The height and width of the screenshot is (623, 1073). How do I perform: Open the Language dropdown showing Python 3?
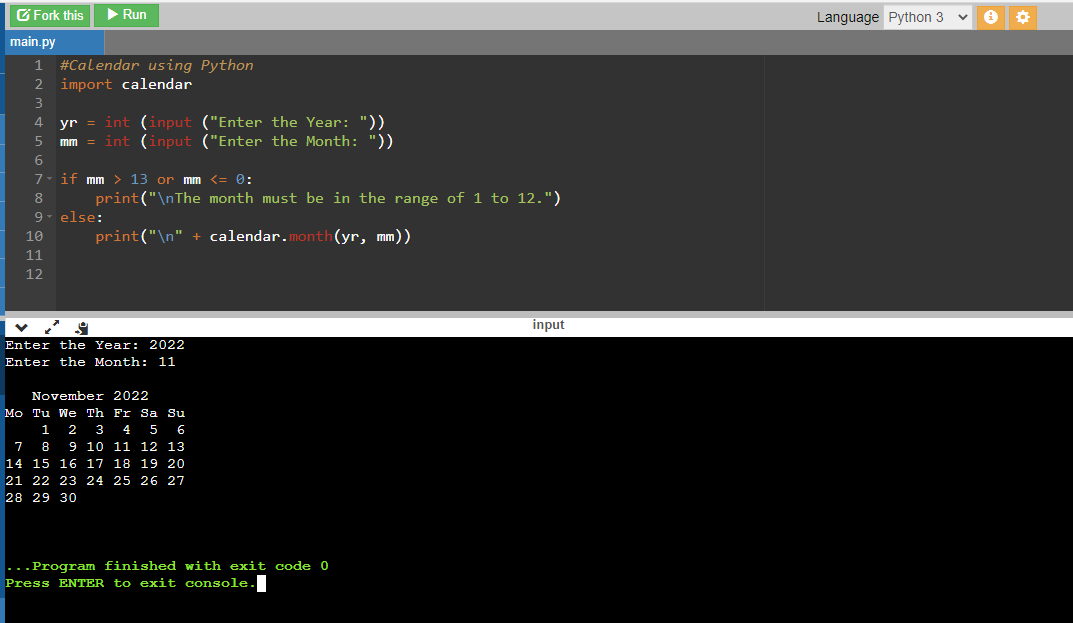[x=928, y=17]
